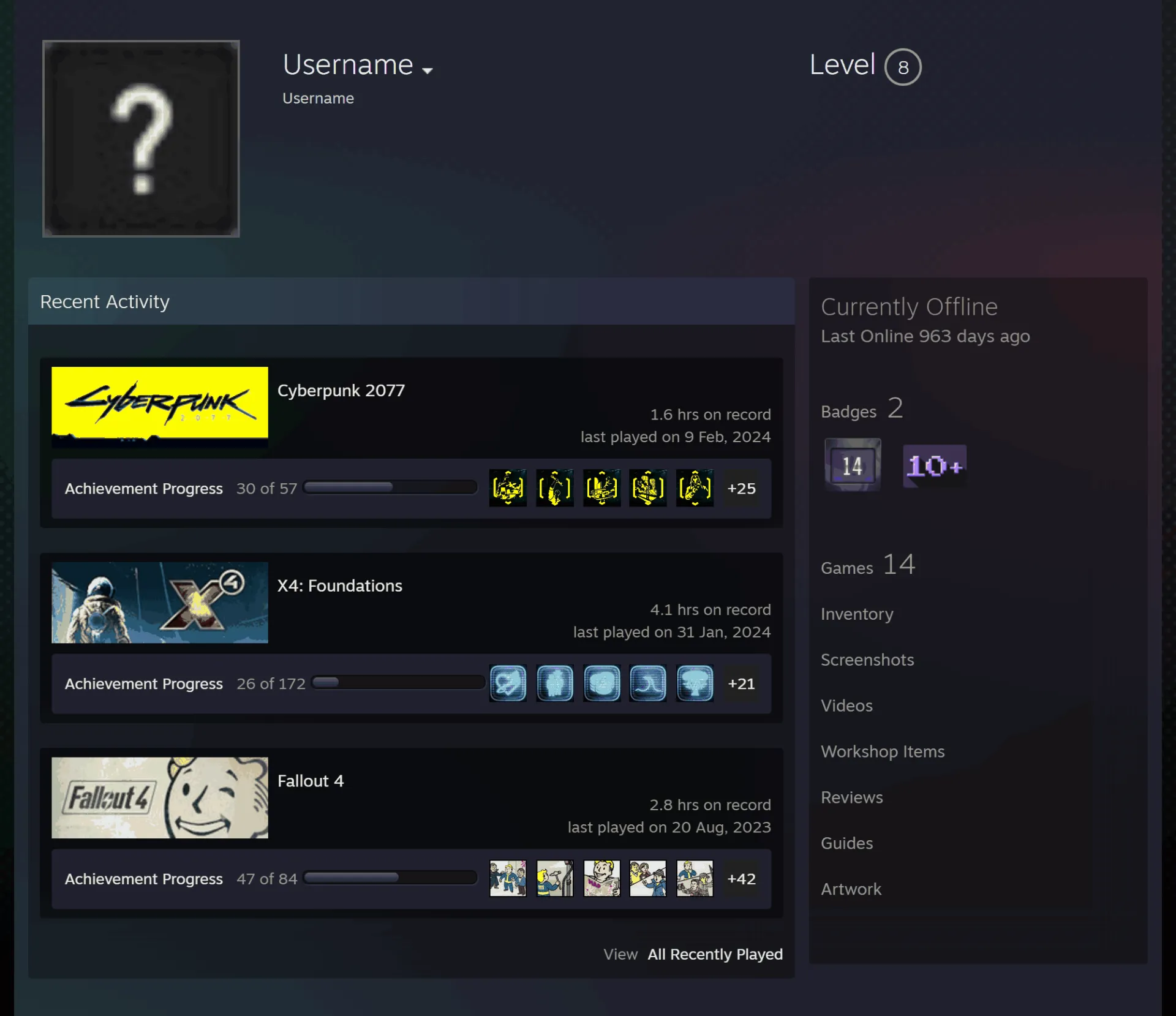Image resolution: width=1176 pixels, height=1016 pixels.
Task: Select second X4: Foundations achievement icon
Action: pyautogui.click(x=555, y=683)
